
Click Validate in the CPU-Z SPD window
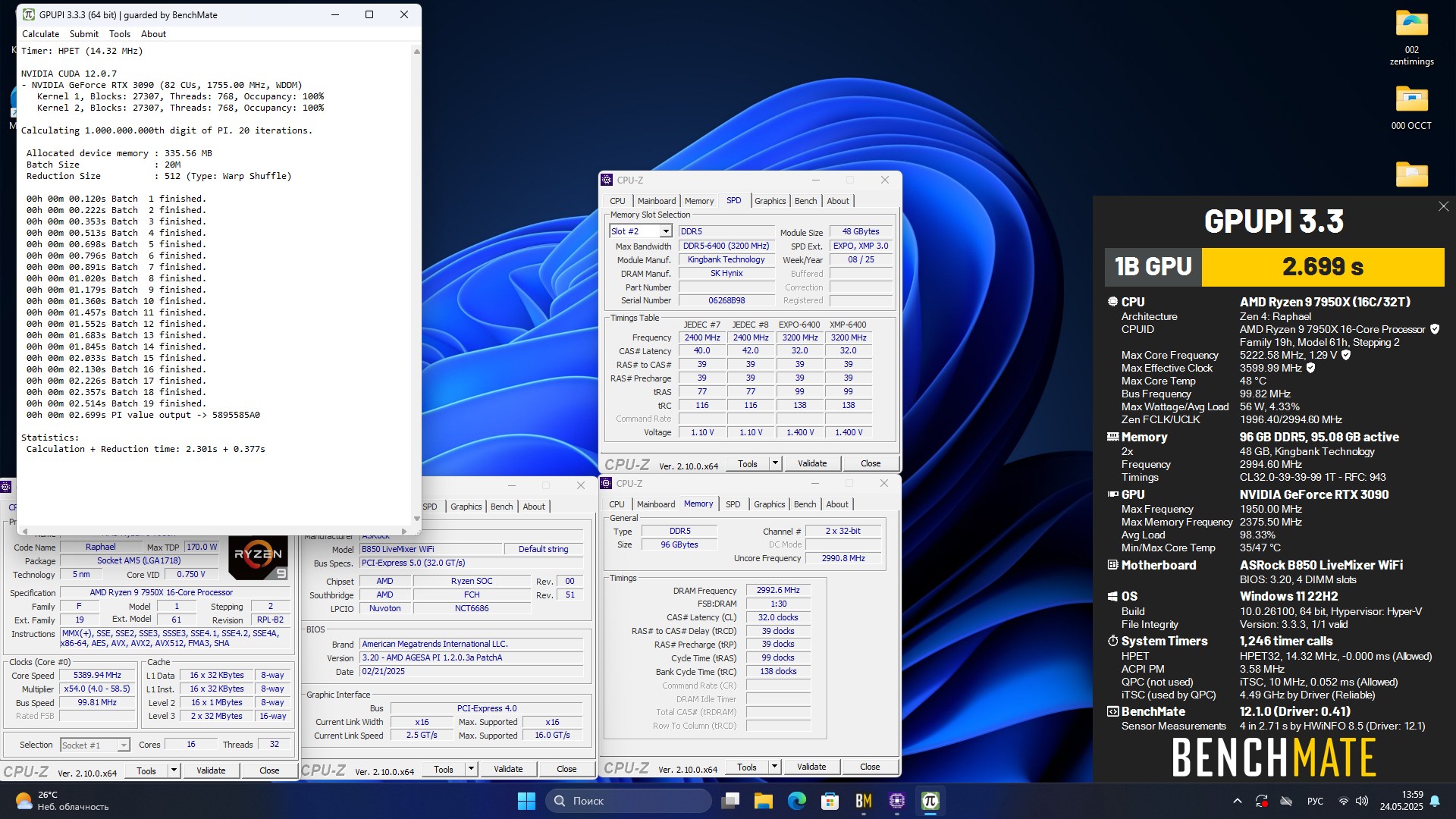pyautogui.click(x=812, y=463)
